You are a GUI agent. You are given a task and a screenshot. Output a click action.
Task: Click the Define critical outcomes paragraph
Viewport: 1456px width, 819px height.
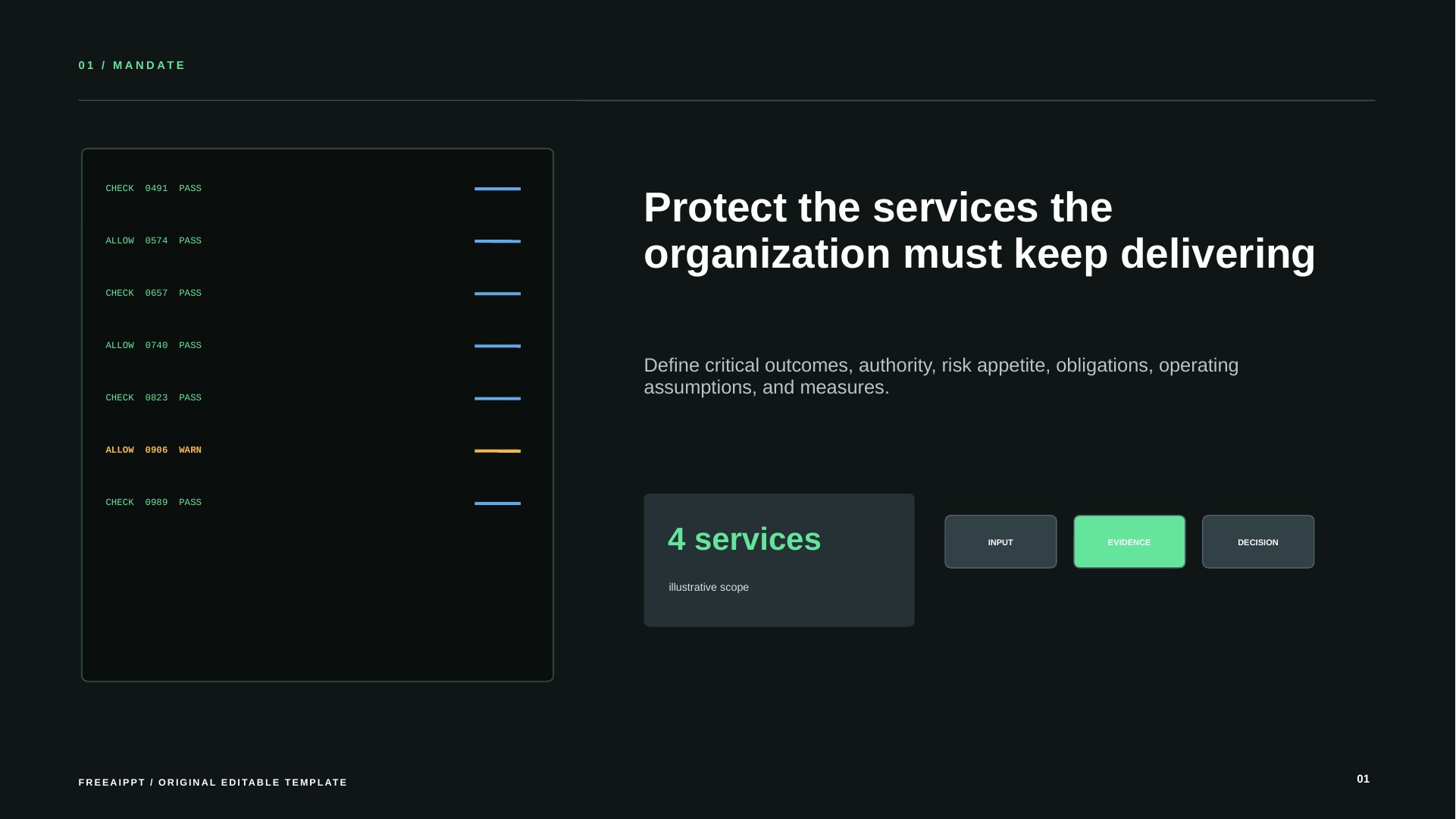(x=941, y=376)
